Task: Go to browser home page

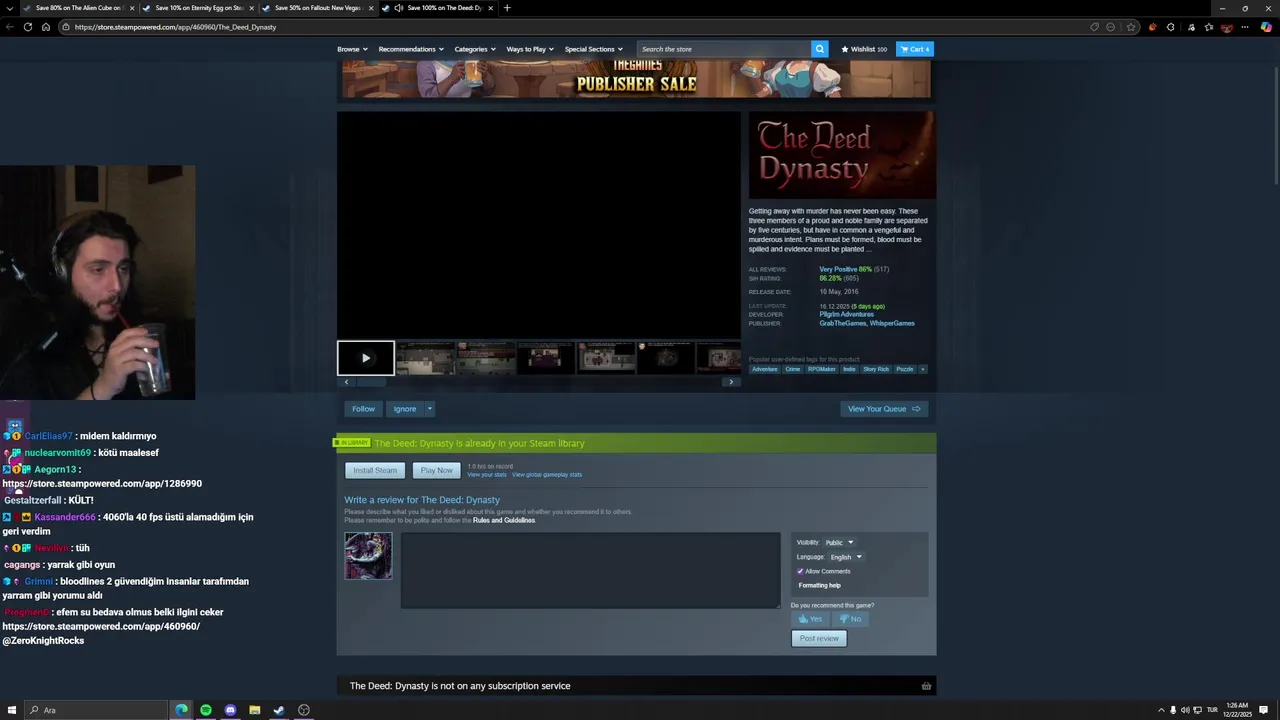Action: [45, 27]
